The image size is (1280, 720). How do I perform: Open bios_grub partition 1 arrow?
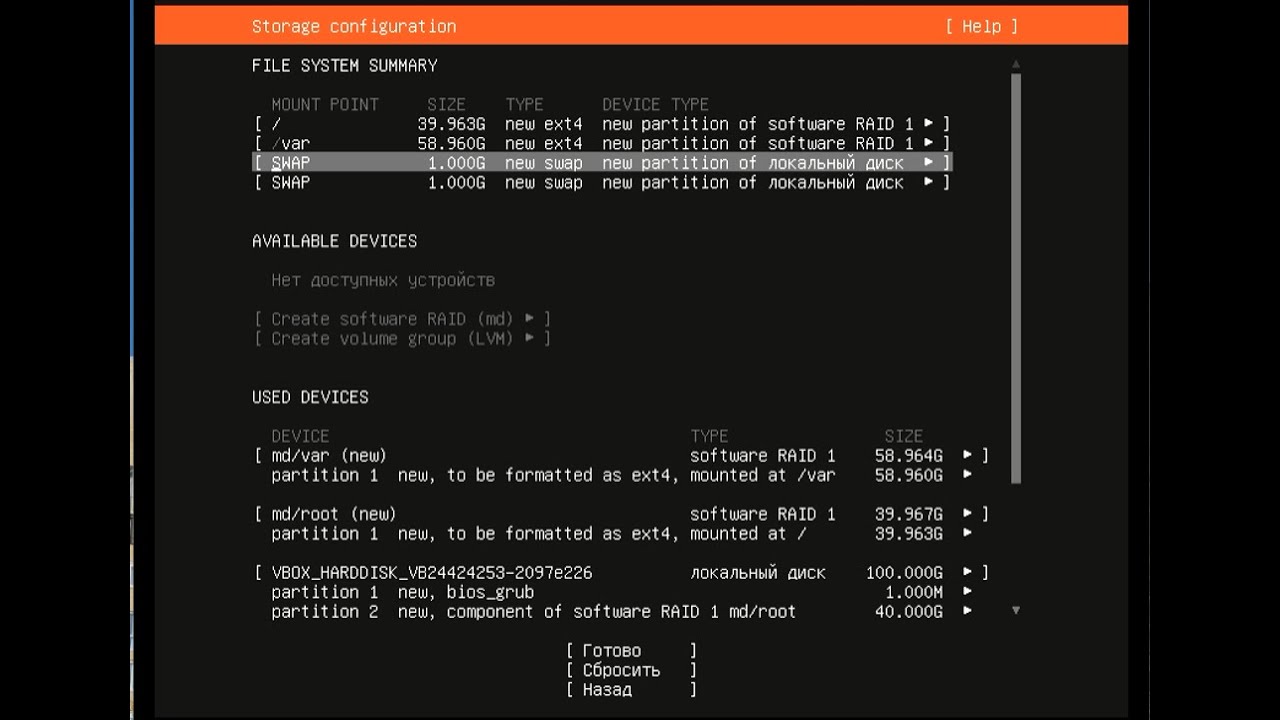point(967,592)
